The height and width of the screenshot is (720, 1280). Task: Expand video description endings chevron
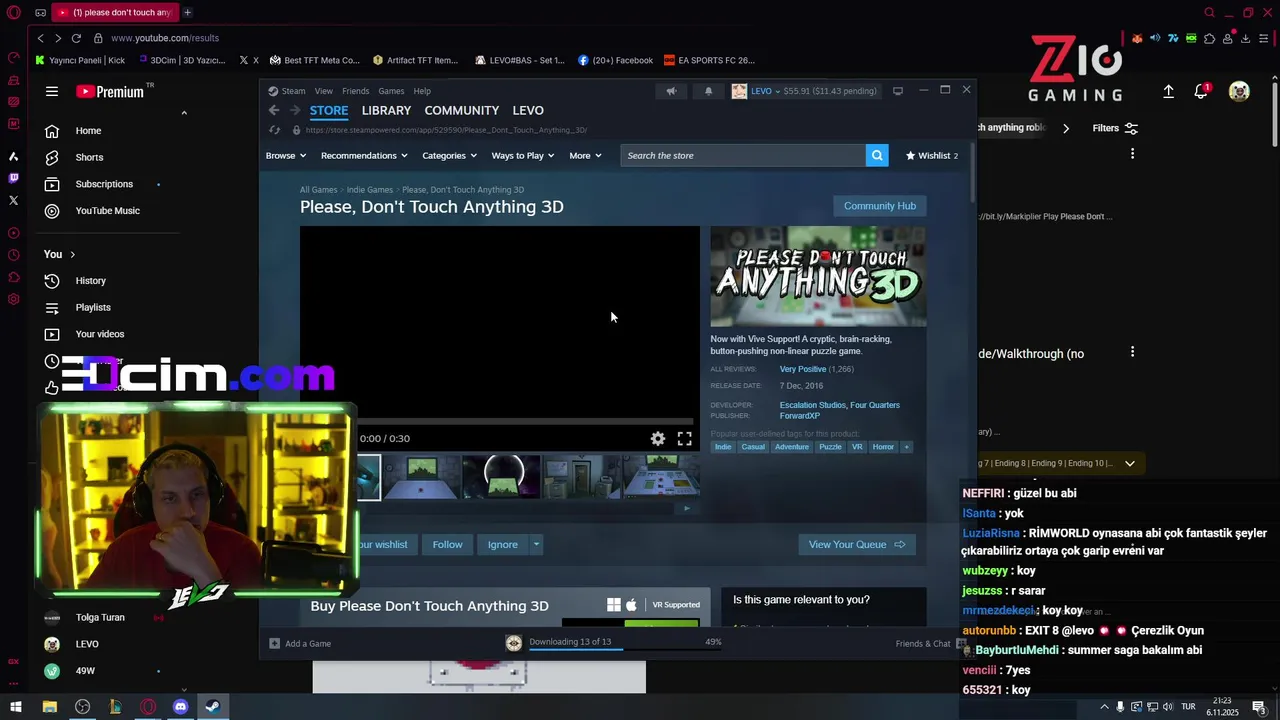pos(1130,463)
